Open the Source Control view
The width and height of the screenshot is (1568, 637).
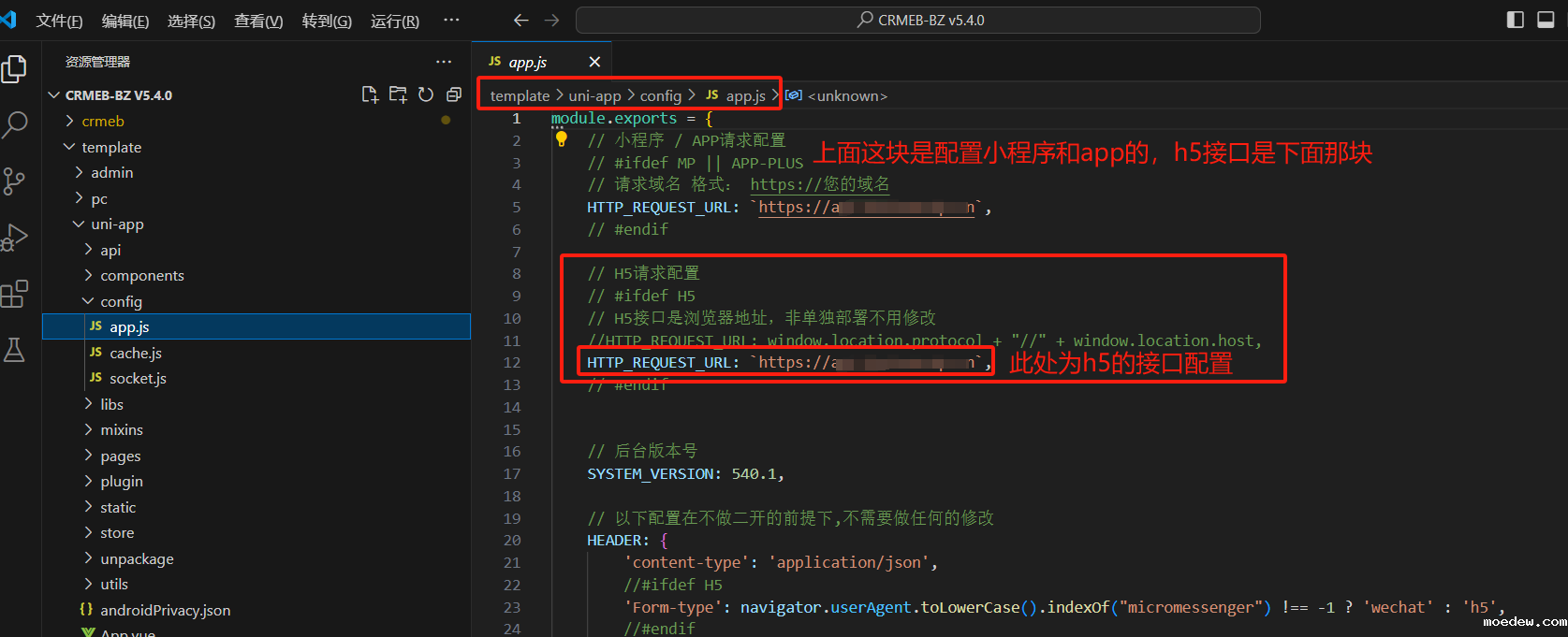(x=15, y=181)
